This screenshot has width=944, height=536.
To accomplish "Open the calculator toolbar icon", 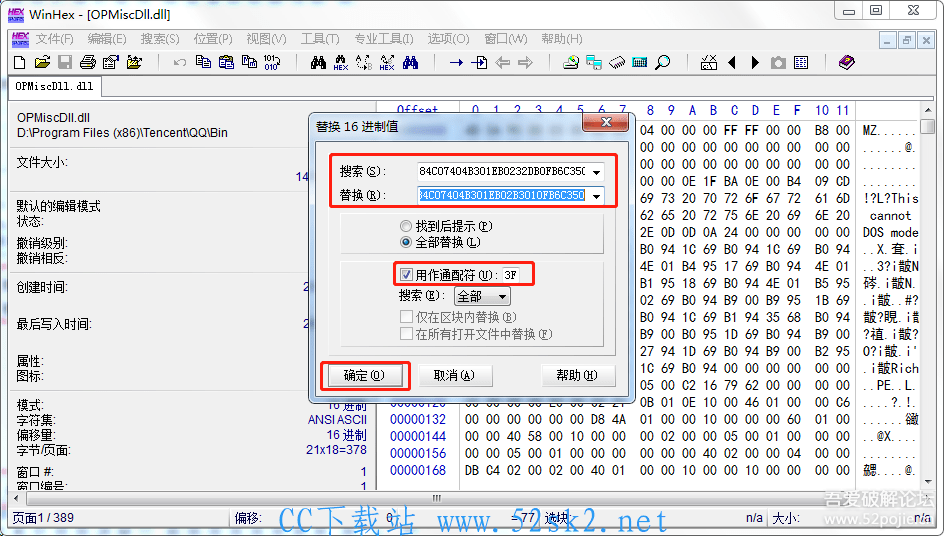I will click(x=640, y=63).
